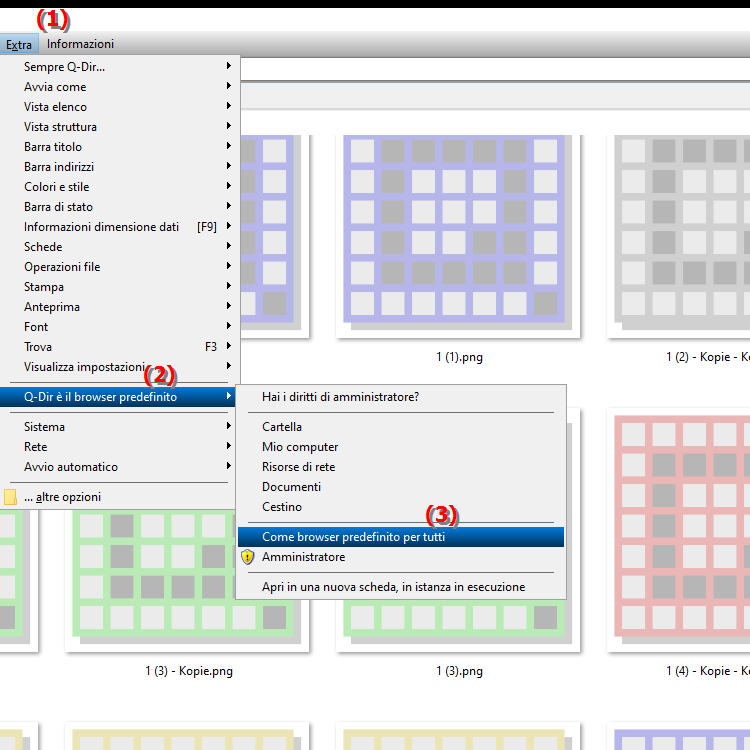
Task: Open Sistema submenu
Action: click(119, 427)
